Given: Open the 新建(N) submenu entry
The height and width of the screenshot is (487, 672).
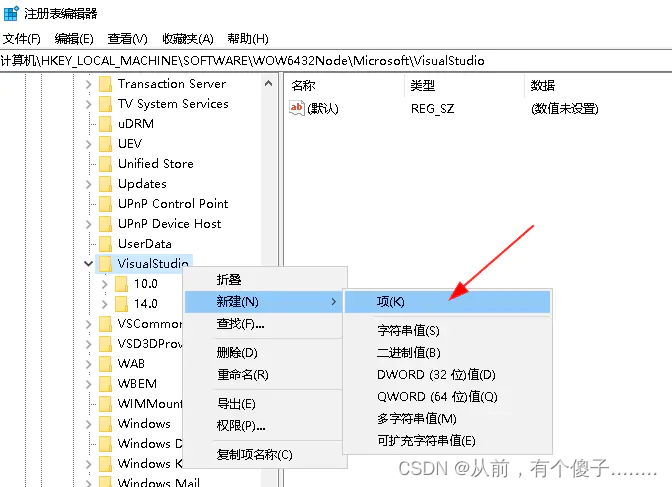Looking at the screenshot, I should click(264, 302).
